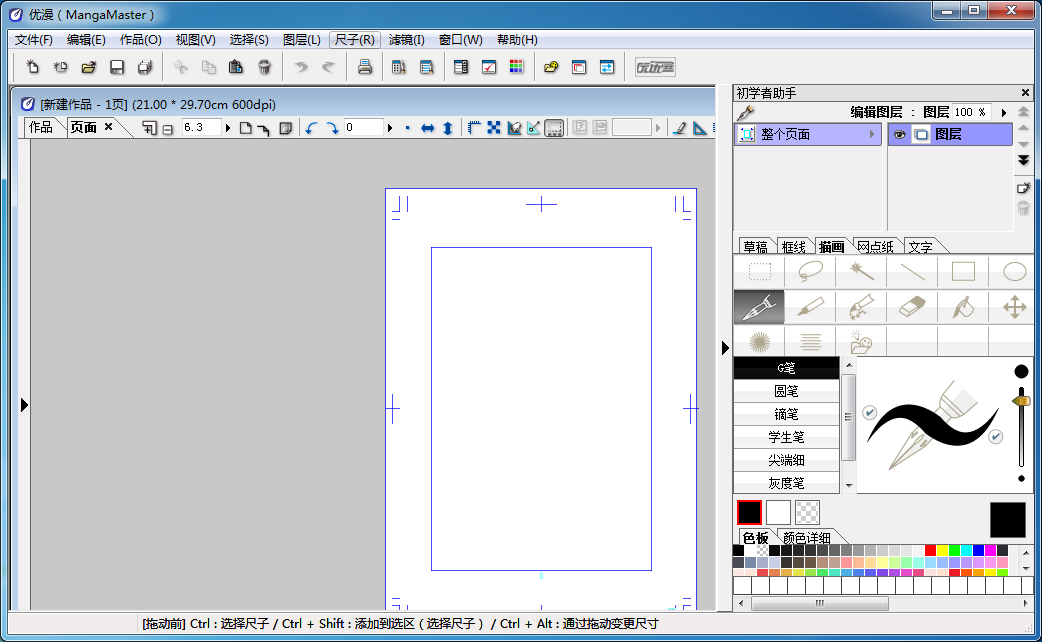The height and width of the screenshot is (642, 1042).
Task: Choose the ellipse shape tool
Action: tap(1013, 272)
